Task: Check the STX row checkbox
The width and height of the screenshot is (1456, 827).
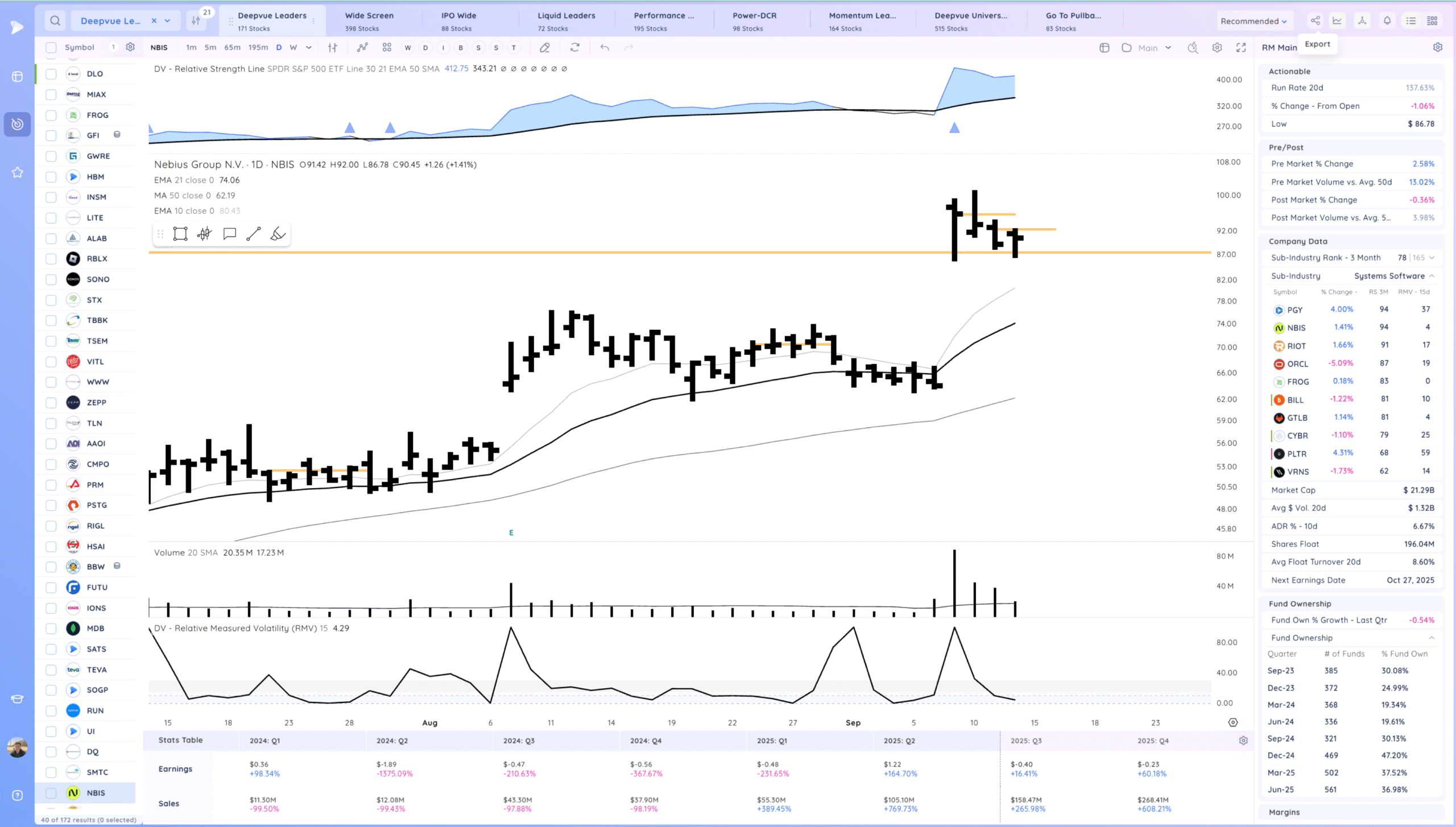Action: [51, 300]
